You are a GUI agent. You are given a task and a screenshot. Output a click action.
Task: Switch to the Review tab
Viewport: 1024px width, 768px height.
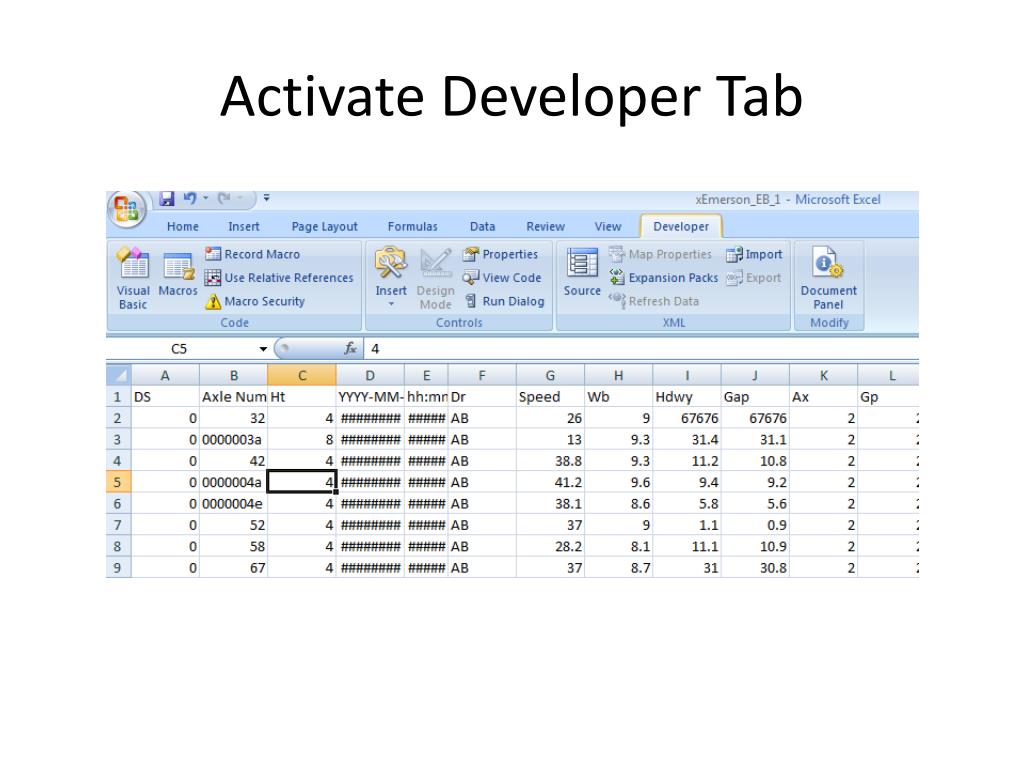[x=545, y=227]
